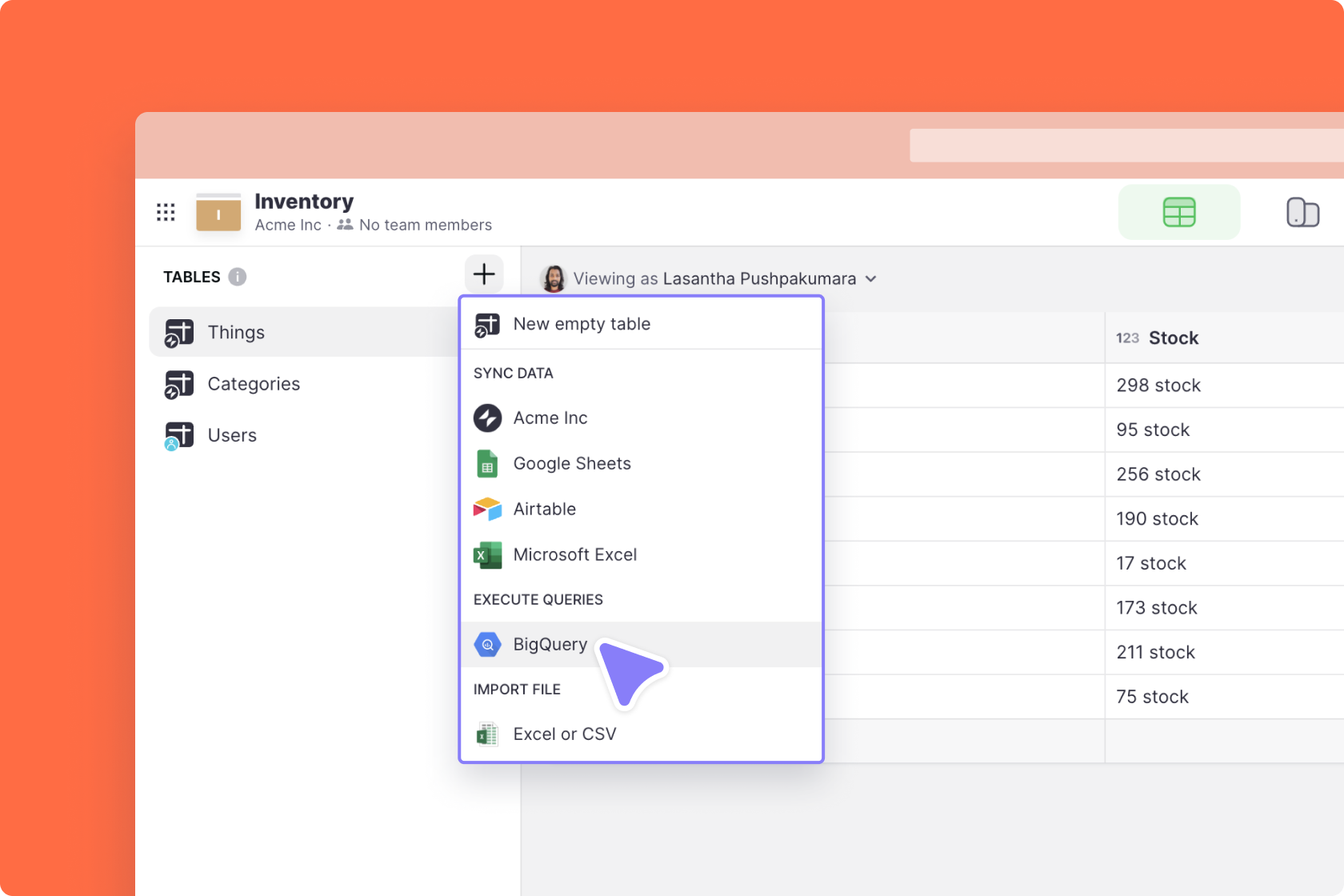Click the 123 number-type icon on Stock column

(1127, 338)
